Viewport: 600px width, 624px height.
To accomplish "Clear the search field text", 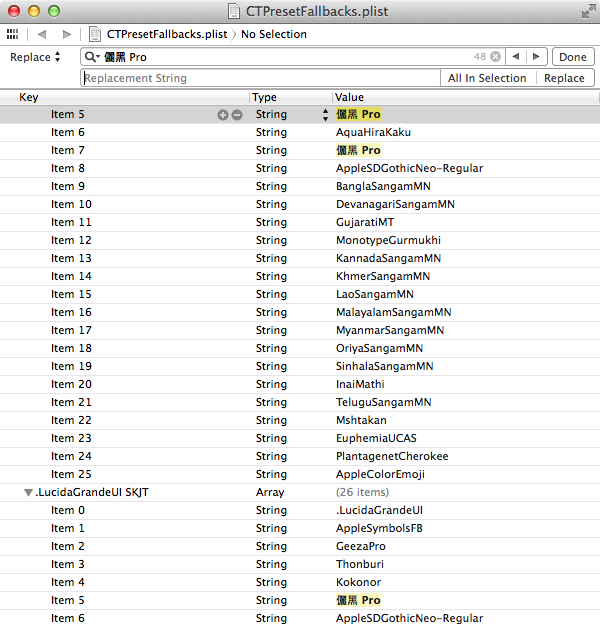I will tap(495, 57).
